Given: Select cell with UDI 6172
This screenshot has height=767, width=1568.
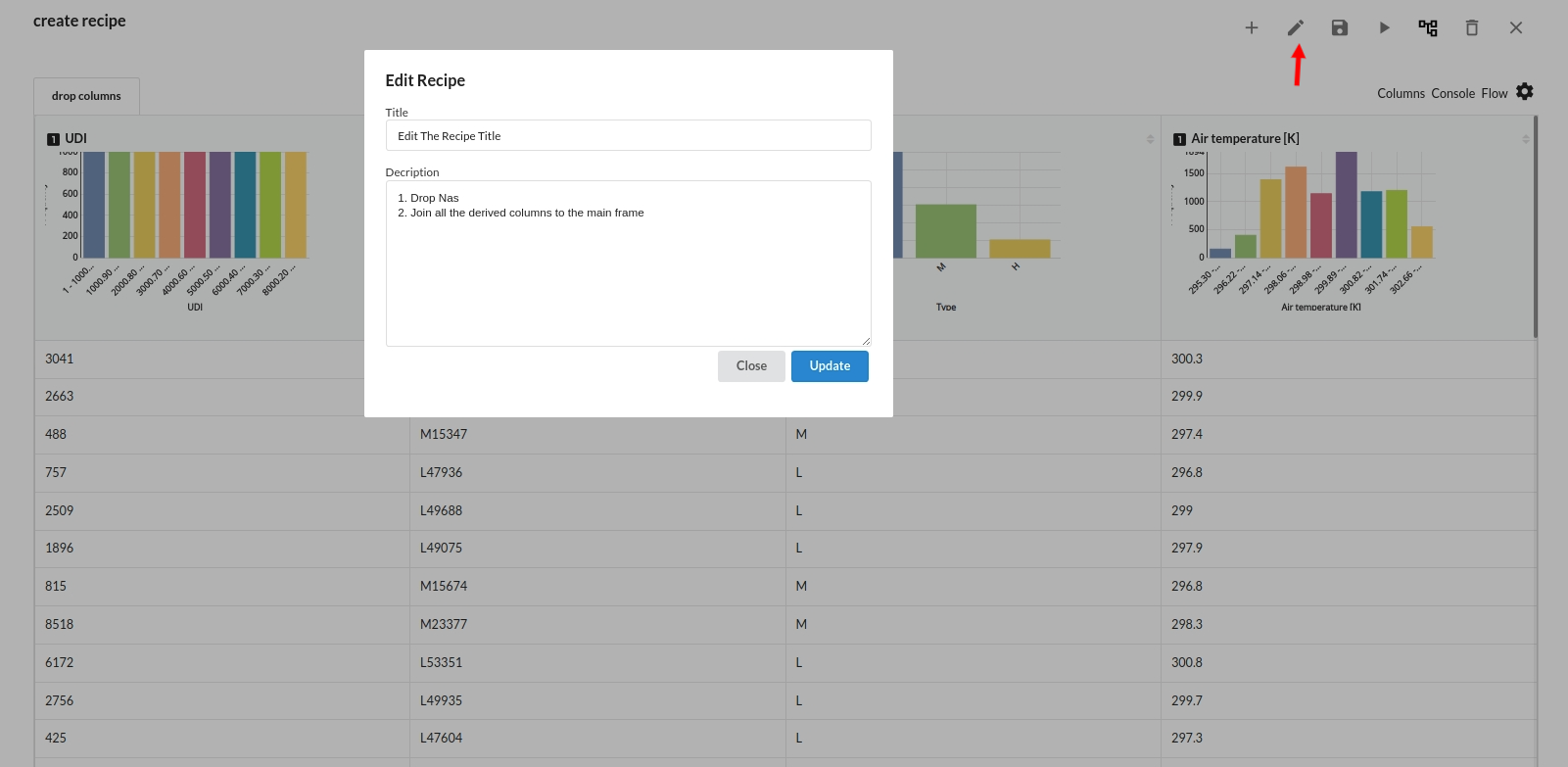Looking at the screenshot, I should (221, 663).
